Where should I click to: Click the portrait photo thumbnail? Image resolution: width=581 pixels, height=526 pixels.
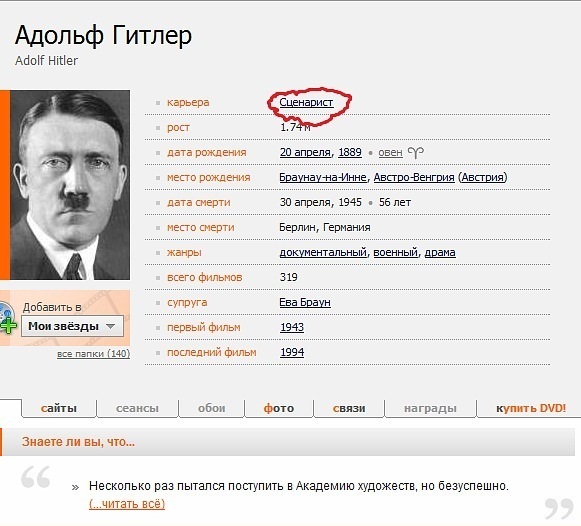pyautogui.click(x=70, y=185)
